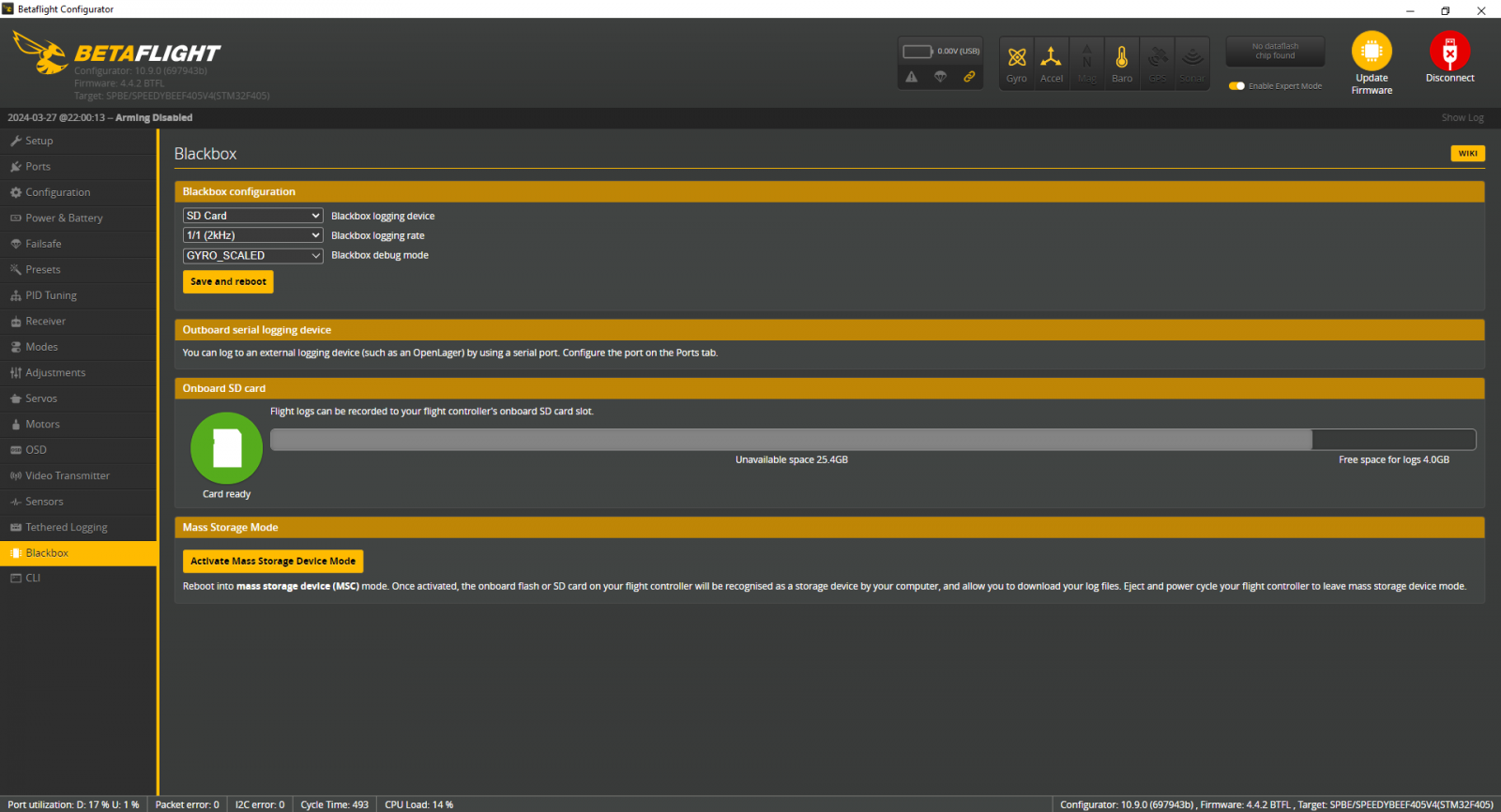Click the Gyro sensor icon
The width and height of the screenshot is (1501, 812).
coord(1017,57)
